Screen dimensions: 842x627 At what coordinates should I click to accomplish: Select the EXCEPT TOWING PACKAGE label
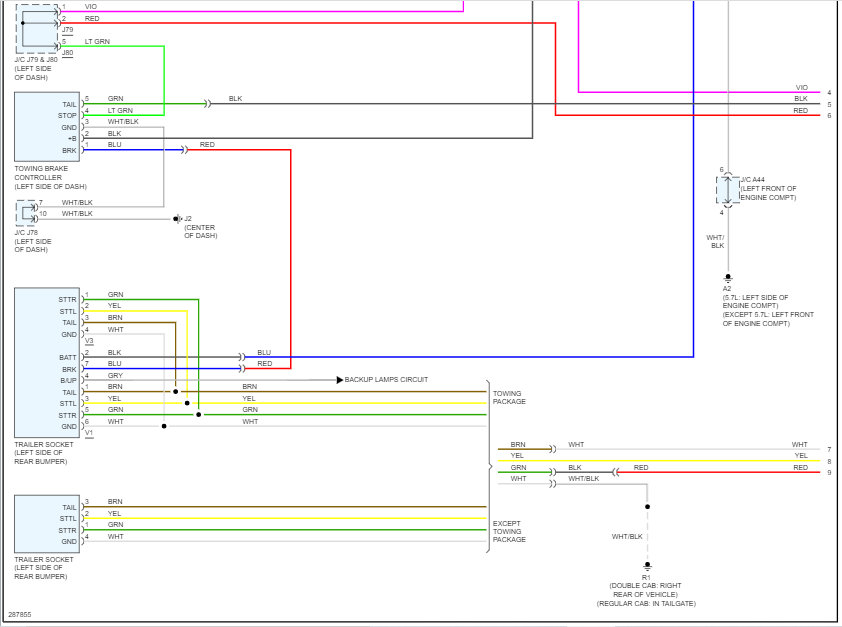tap(509, 531)
